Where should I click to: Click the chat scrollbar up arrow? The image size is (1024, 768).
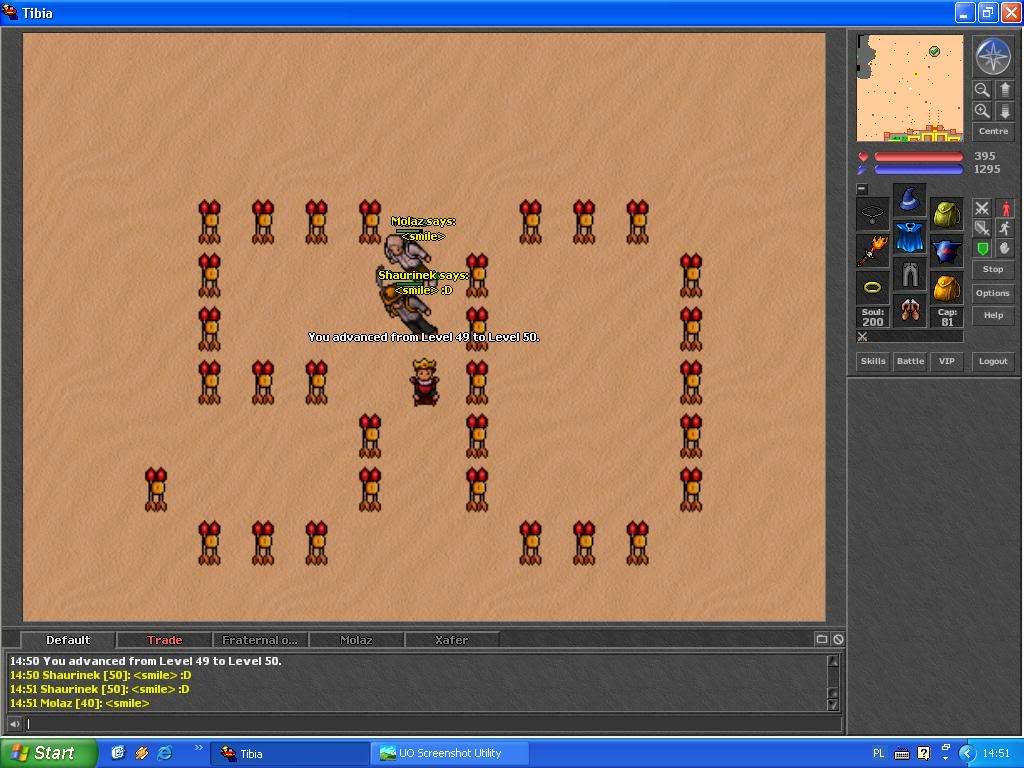(833, 660)
